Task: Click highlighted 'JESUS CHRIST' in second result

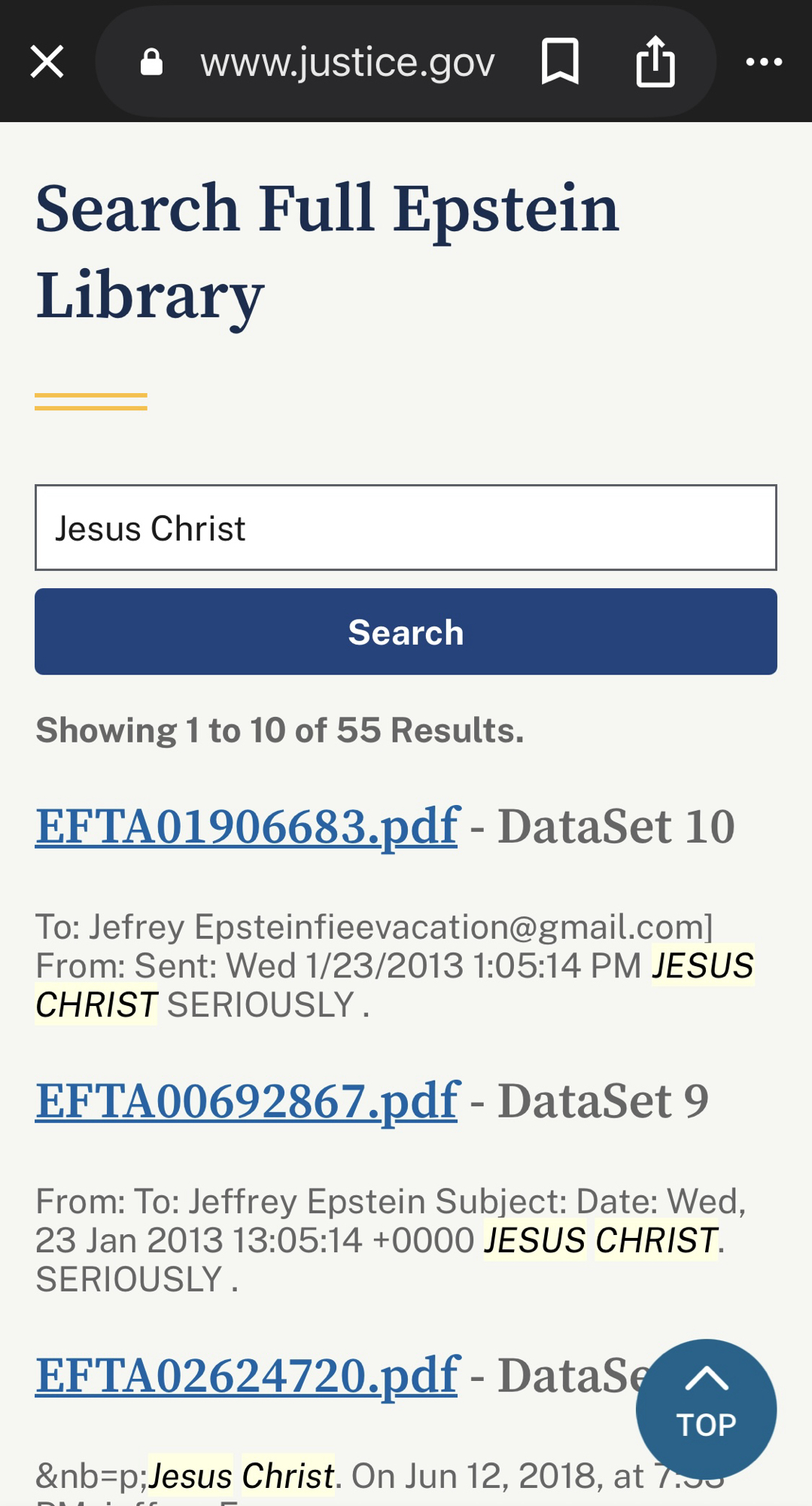Action: pyautogui.click(x=601, y=1240)
